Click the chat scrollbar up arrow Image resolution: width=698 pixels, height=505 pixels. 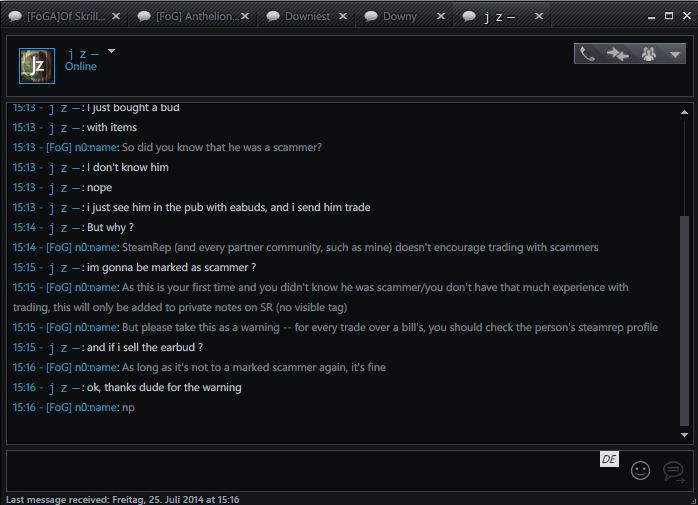[x=685, y=112]
